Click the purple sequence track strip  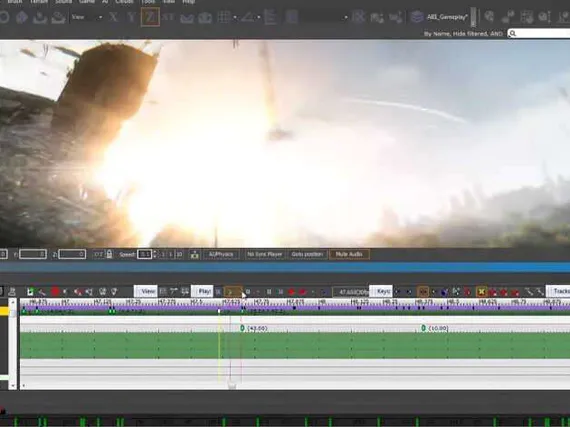tap(295, 308)
